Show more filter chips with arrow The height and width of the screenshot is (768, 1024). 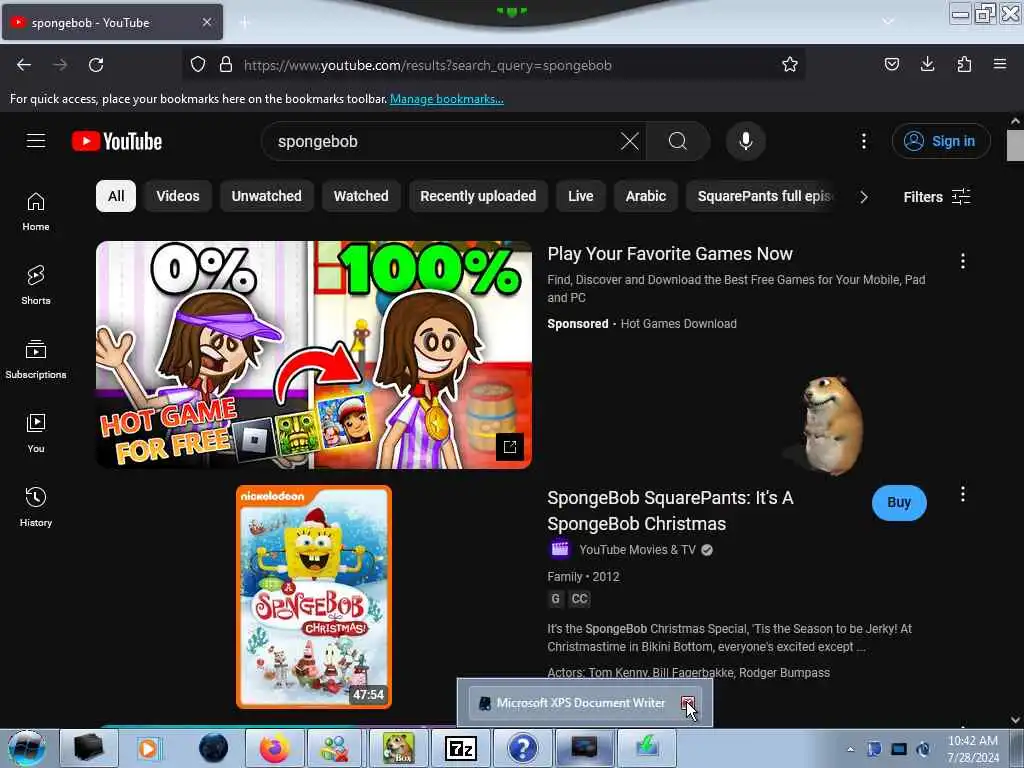[x=864, y=197]
